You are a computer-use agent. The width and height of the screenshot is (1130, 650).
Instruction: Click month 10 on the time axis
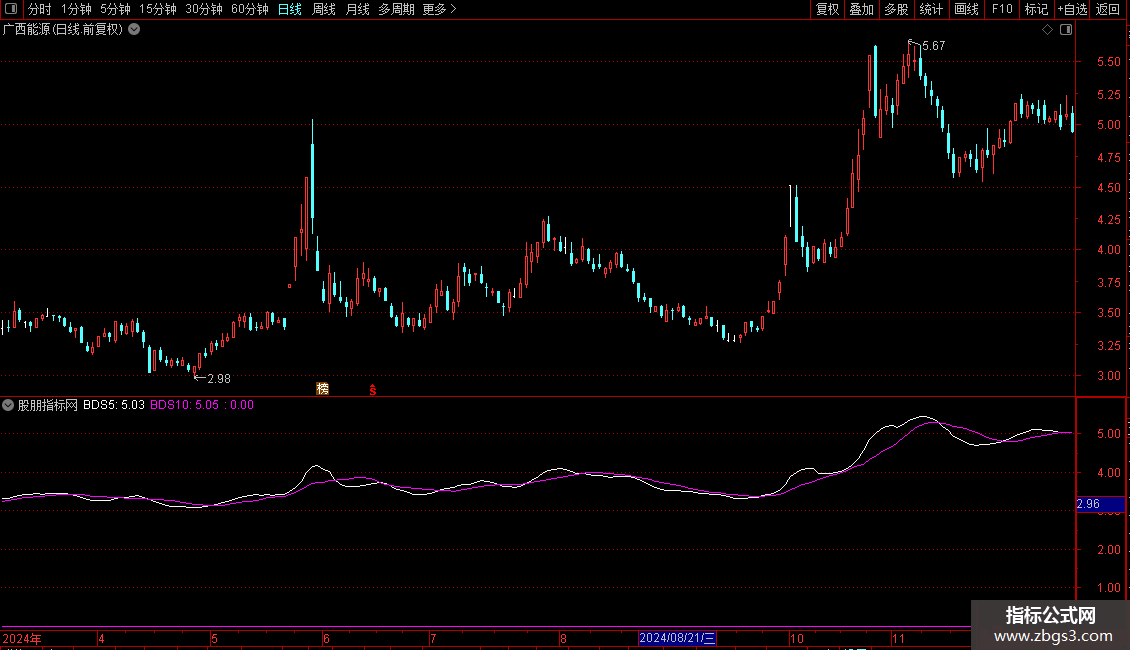[796, 638]
